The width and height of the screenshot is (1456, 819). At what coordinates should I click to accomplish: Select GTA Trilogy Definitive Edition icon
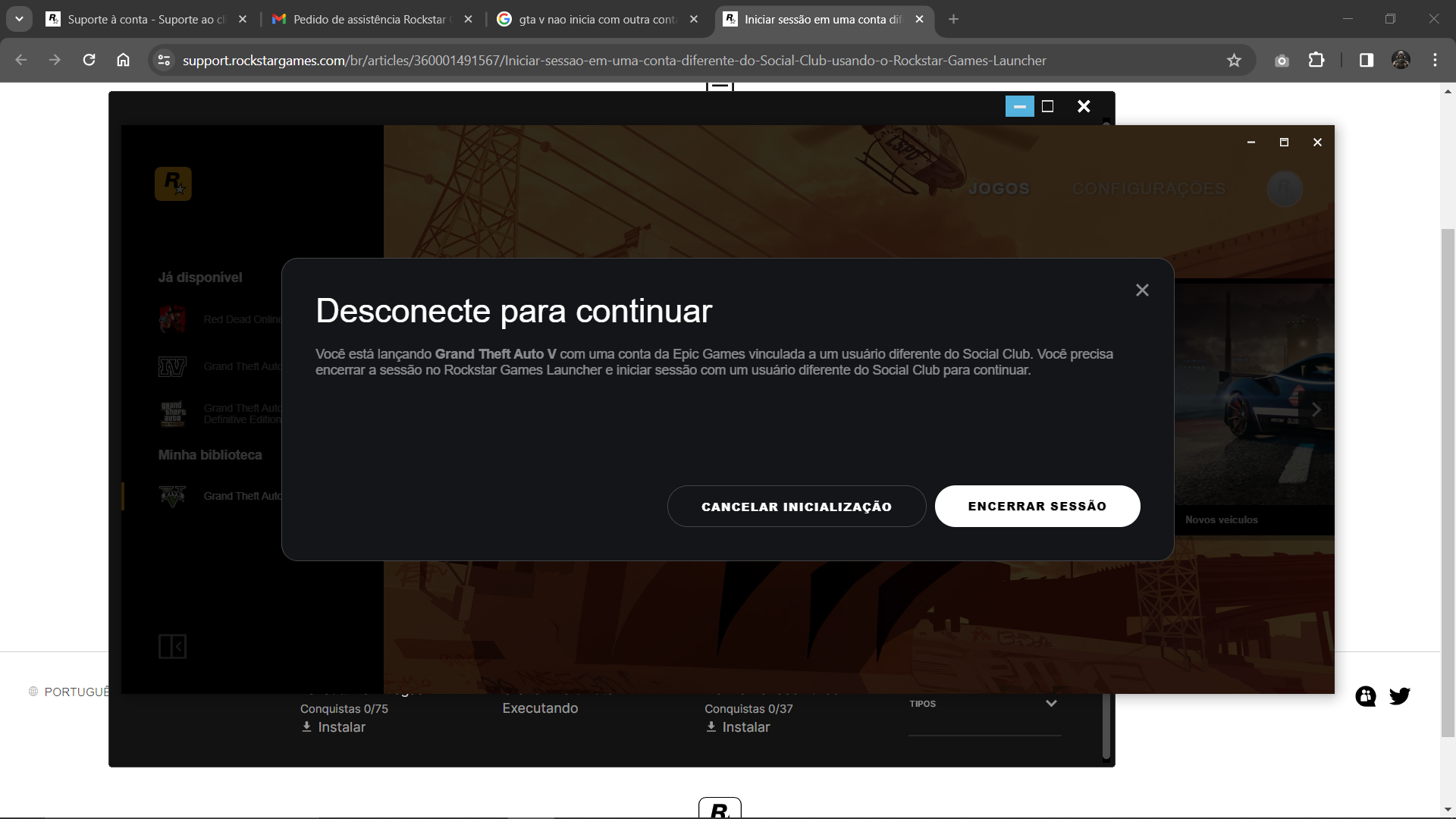tap(172, 413)
